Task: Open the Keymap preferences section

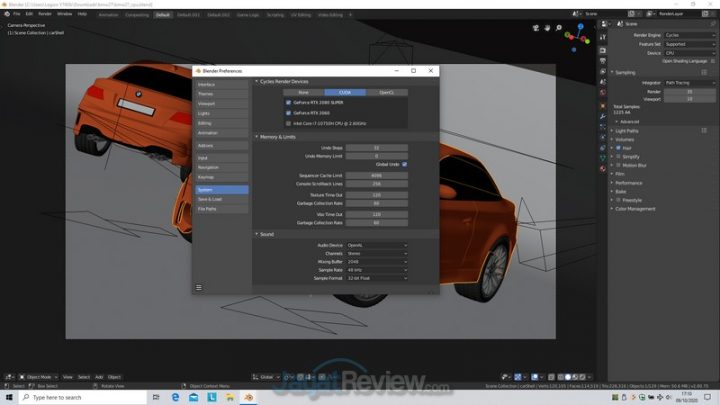Action: (x=222, y=177)
